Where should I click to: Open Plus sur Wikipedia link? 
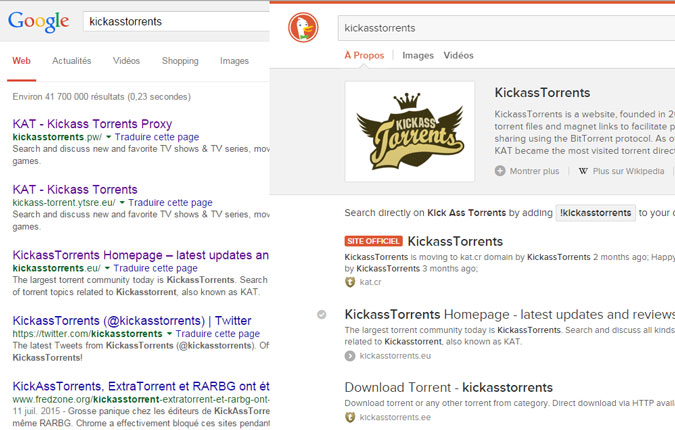(x=629, y=171)
